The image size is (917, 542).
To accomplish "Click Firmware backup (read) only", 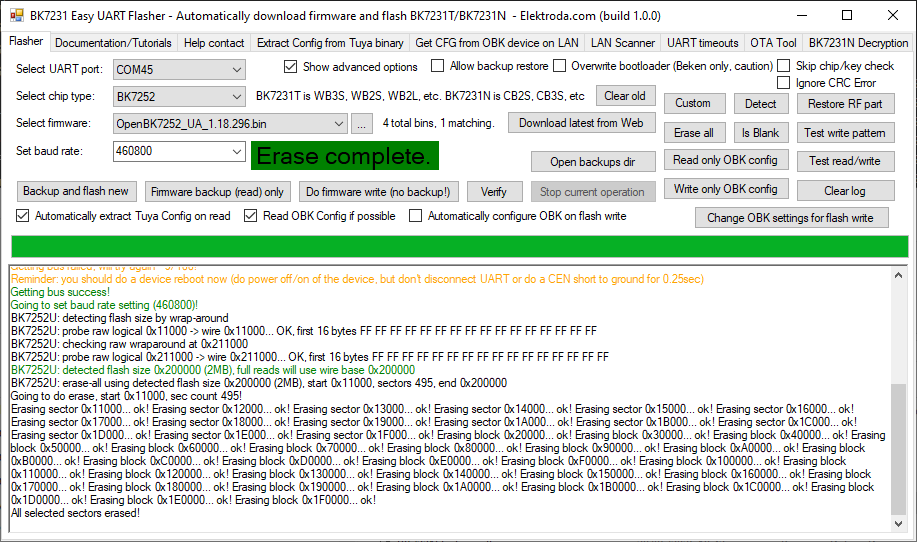I will pyautogui.click(x=217, y=192).
